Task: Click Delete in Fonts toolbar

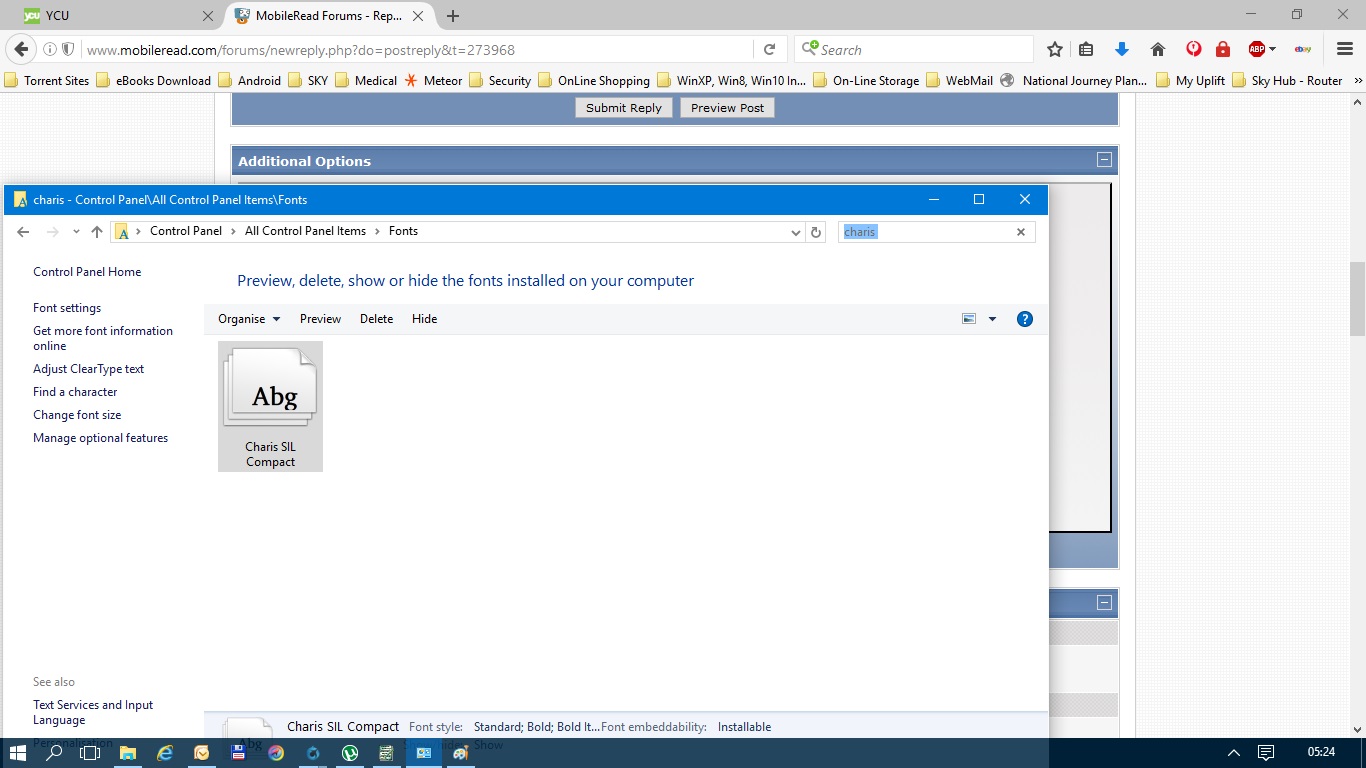Action: [x=376, y=319]
